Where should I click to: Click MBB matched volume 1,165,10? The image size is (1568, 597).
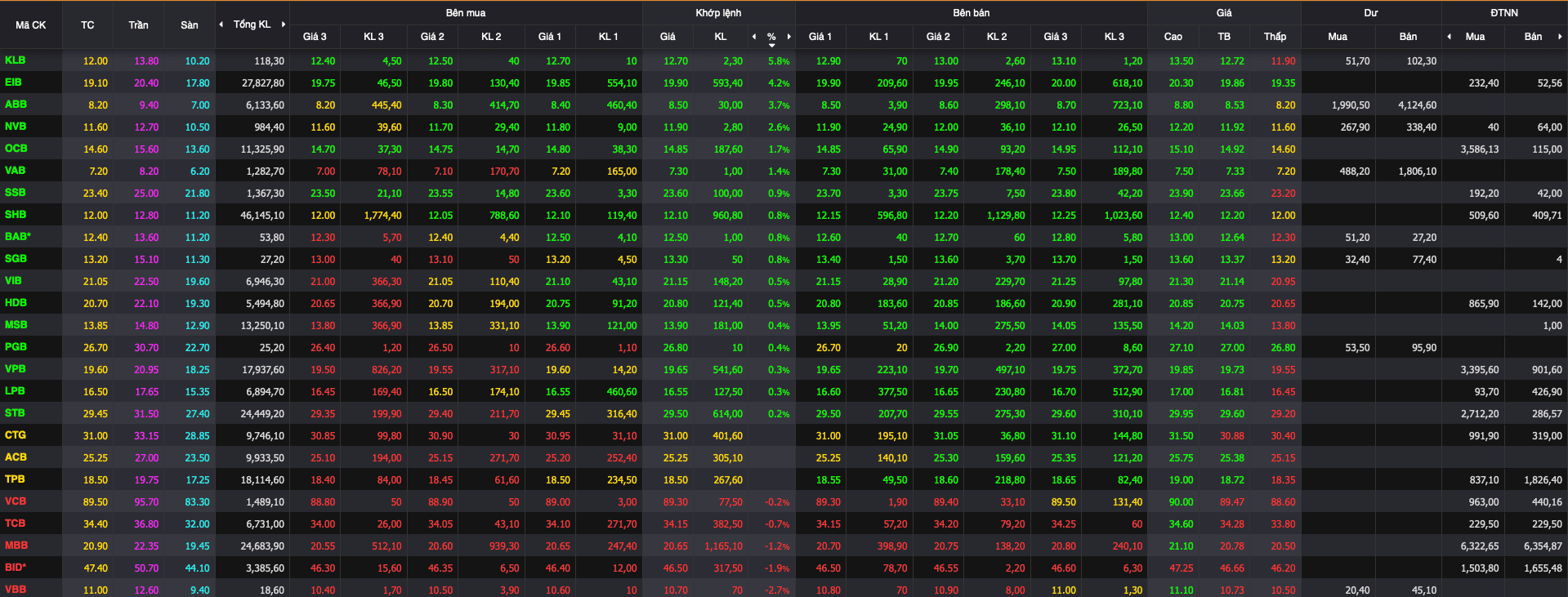(723, 546)
